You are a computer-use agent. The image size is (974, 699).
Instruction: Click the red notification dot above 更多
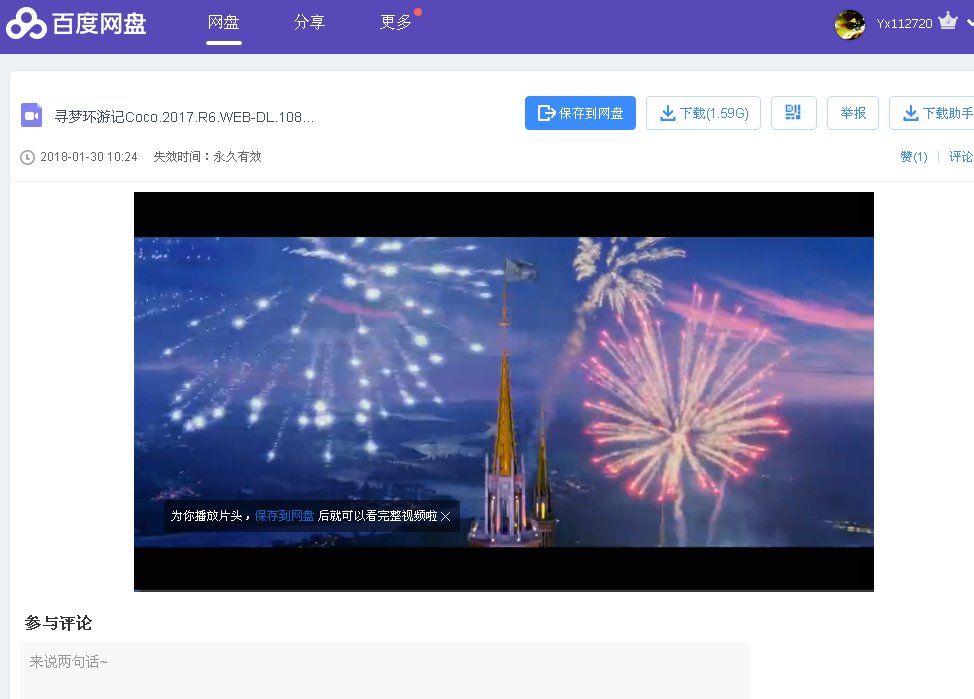[x=418, y=10]
